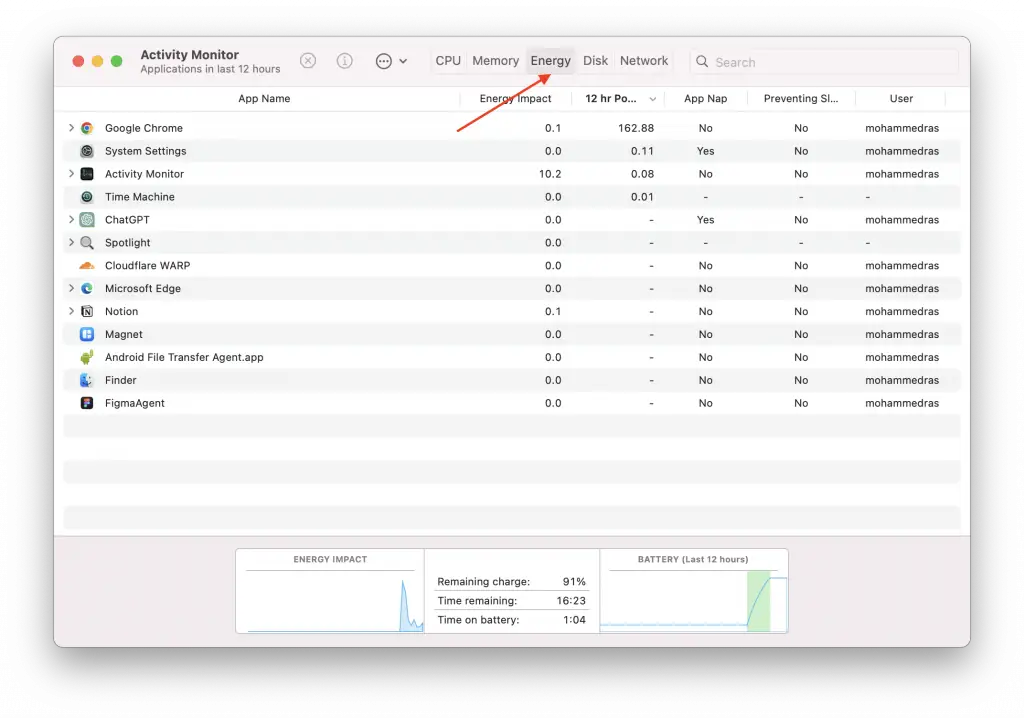Expand the Activity Monitor row
Viewport: 1024px width, 718px height.
(x=71, y=174)
